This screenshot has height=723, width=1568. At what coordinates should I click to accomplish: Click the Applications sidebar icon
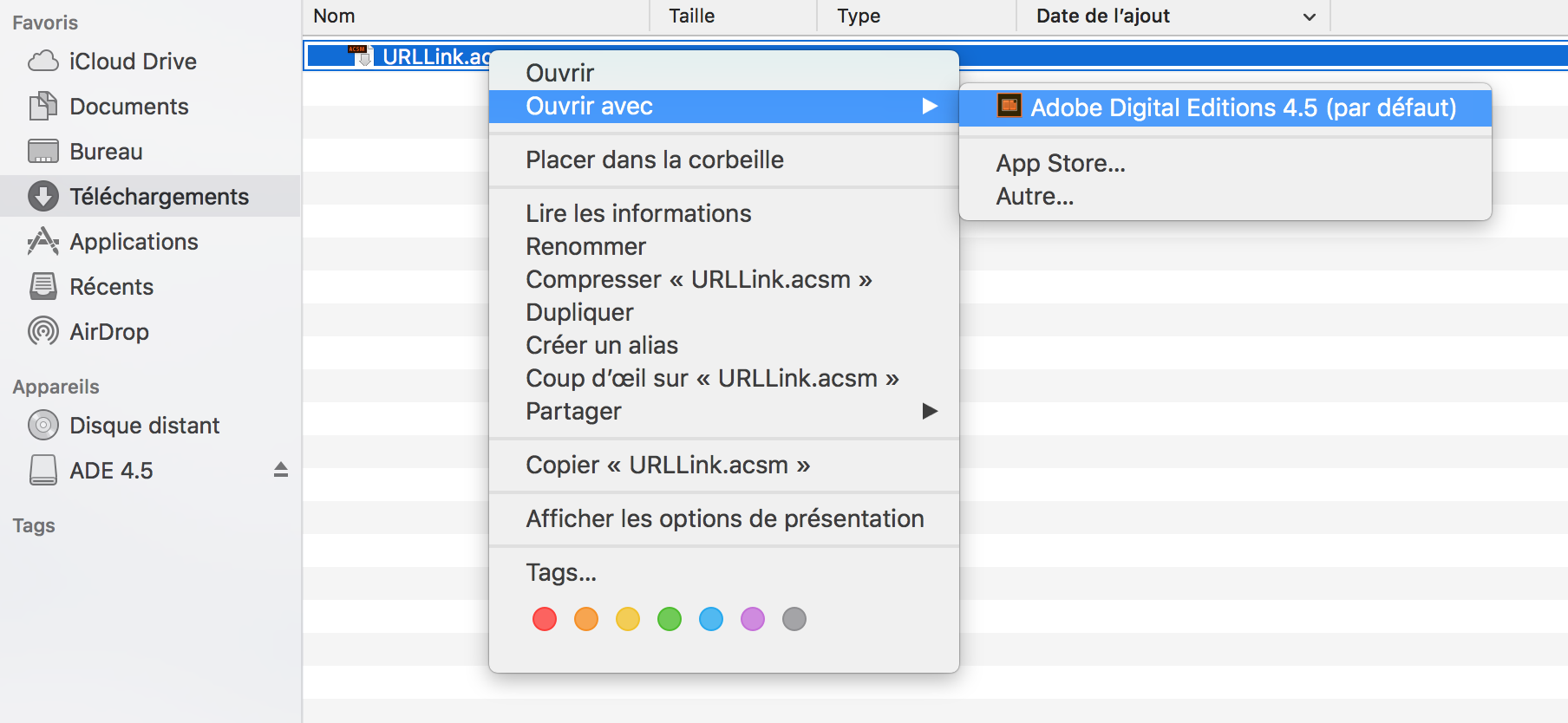tap(43, 242)
